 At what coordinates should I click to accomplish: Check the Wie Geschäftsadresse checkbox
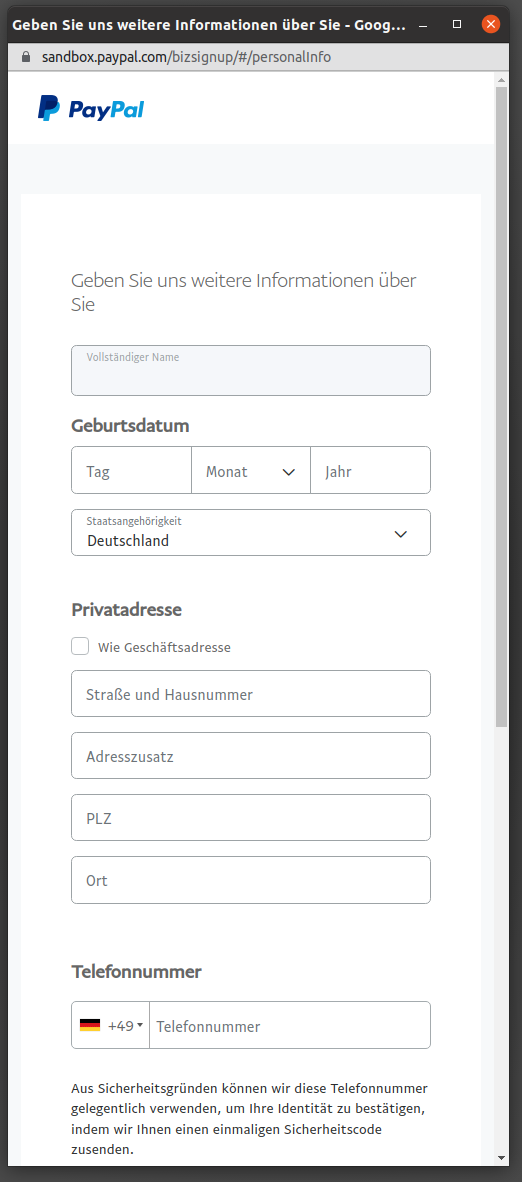click(80, 647)
